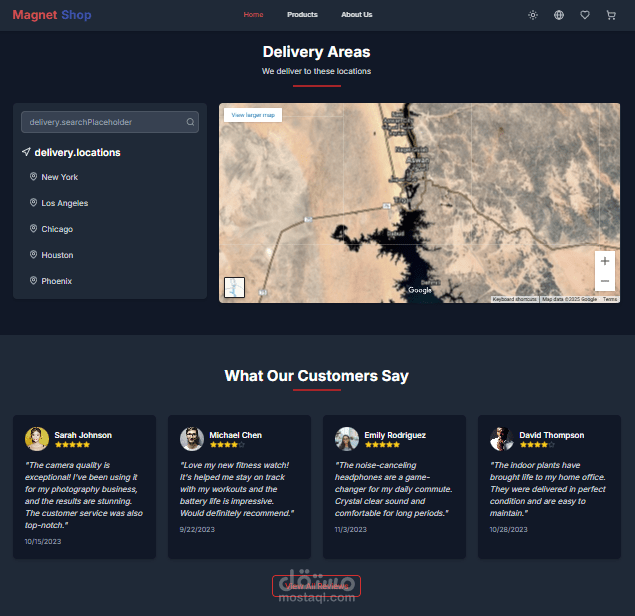Click Map data ©2025 Google text
This screenshot has height=616, width=635.
569,299
